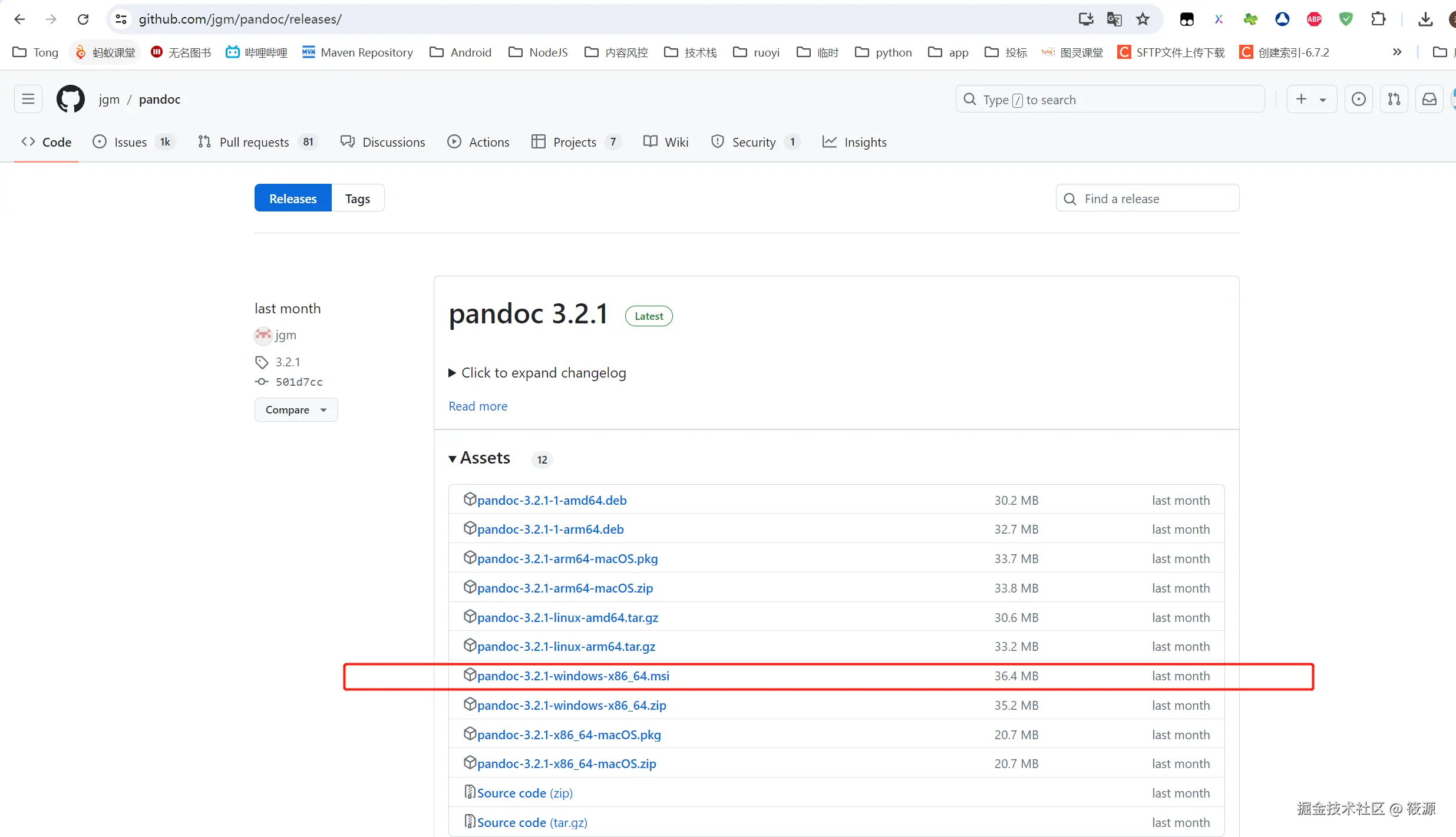Expand the changelog disclosure triangle
1456x837 pixels.
pyautogui.click(x=452, y=373)
